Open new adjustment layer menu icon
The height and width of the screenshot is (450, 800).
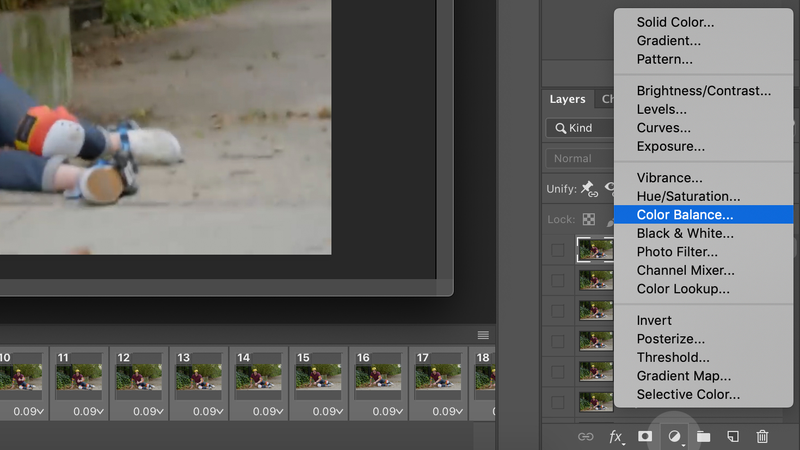point(674,437)
